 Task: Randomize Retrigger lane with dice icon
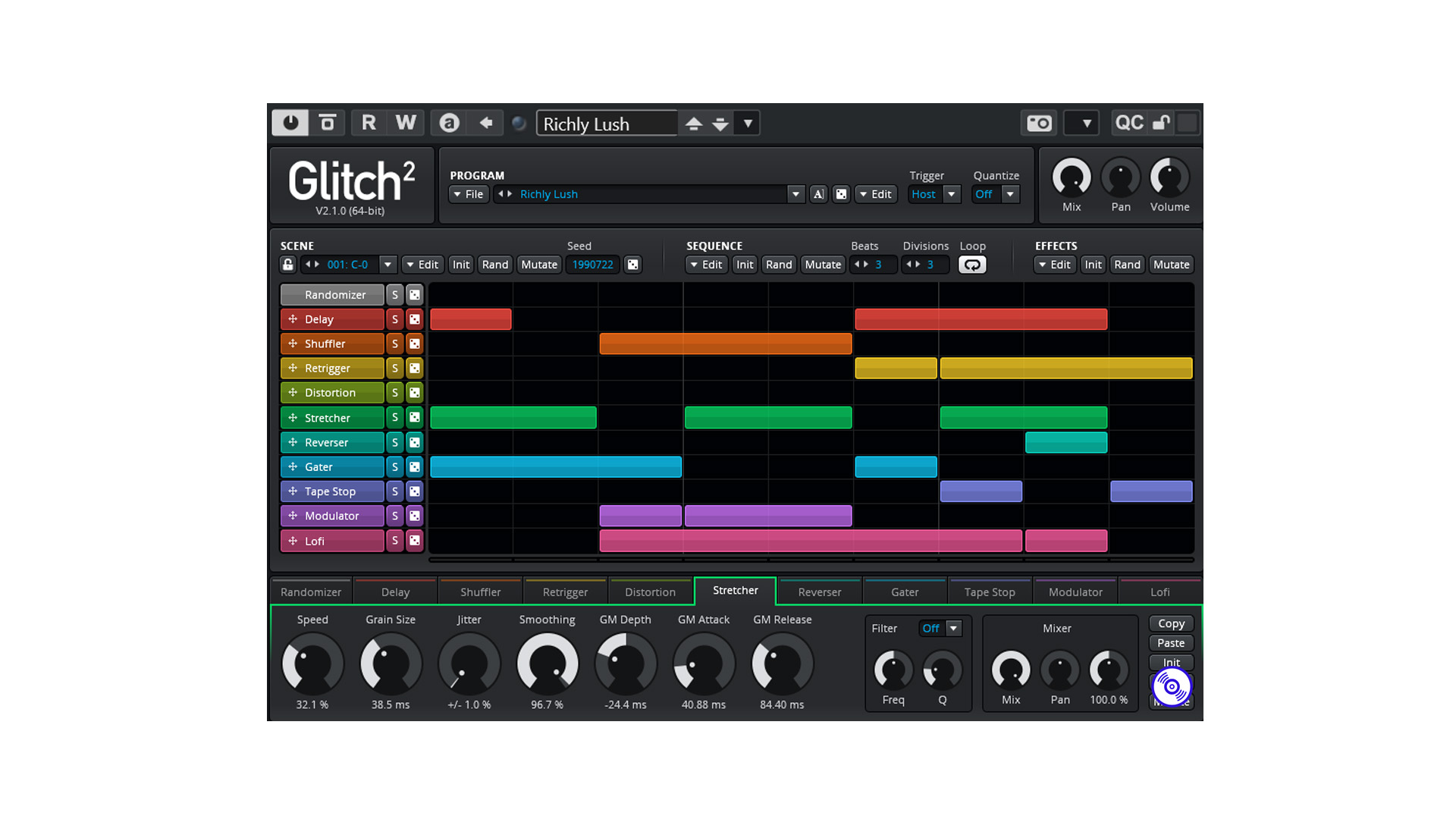414,368
